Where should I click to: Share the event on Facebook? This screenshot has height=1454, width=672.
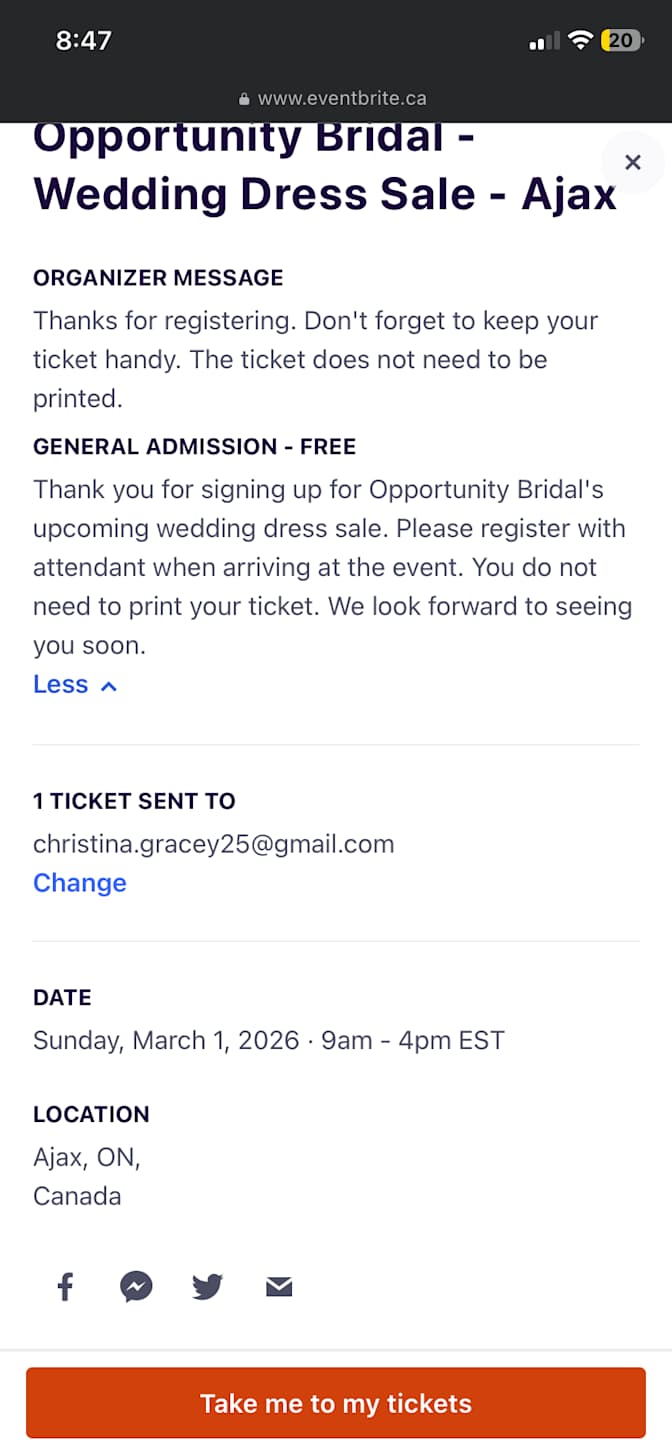65,1286
